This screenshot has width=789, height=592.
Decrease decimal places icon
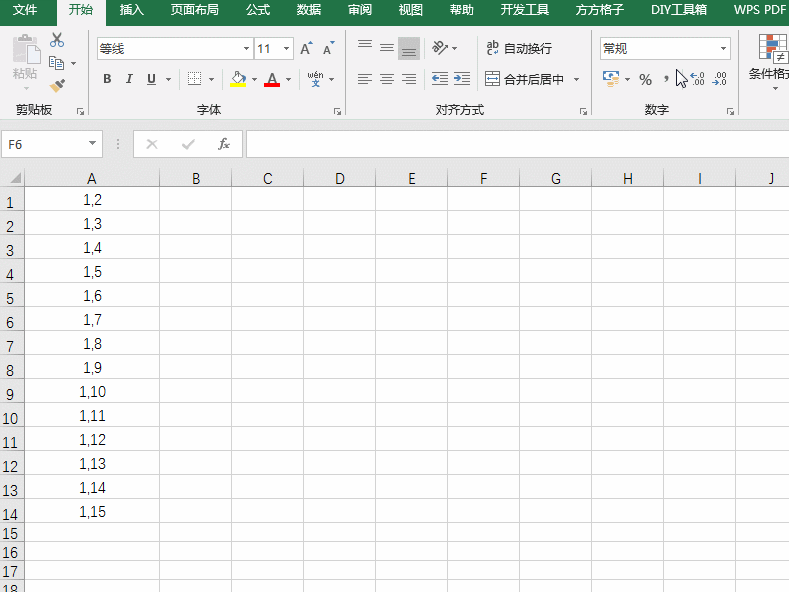coord(720,79)
